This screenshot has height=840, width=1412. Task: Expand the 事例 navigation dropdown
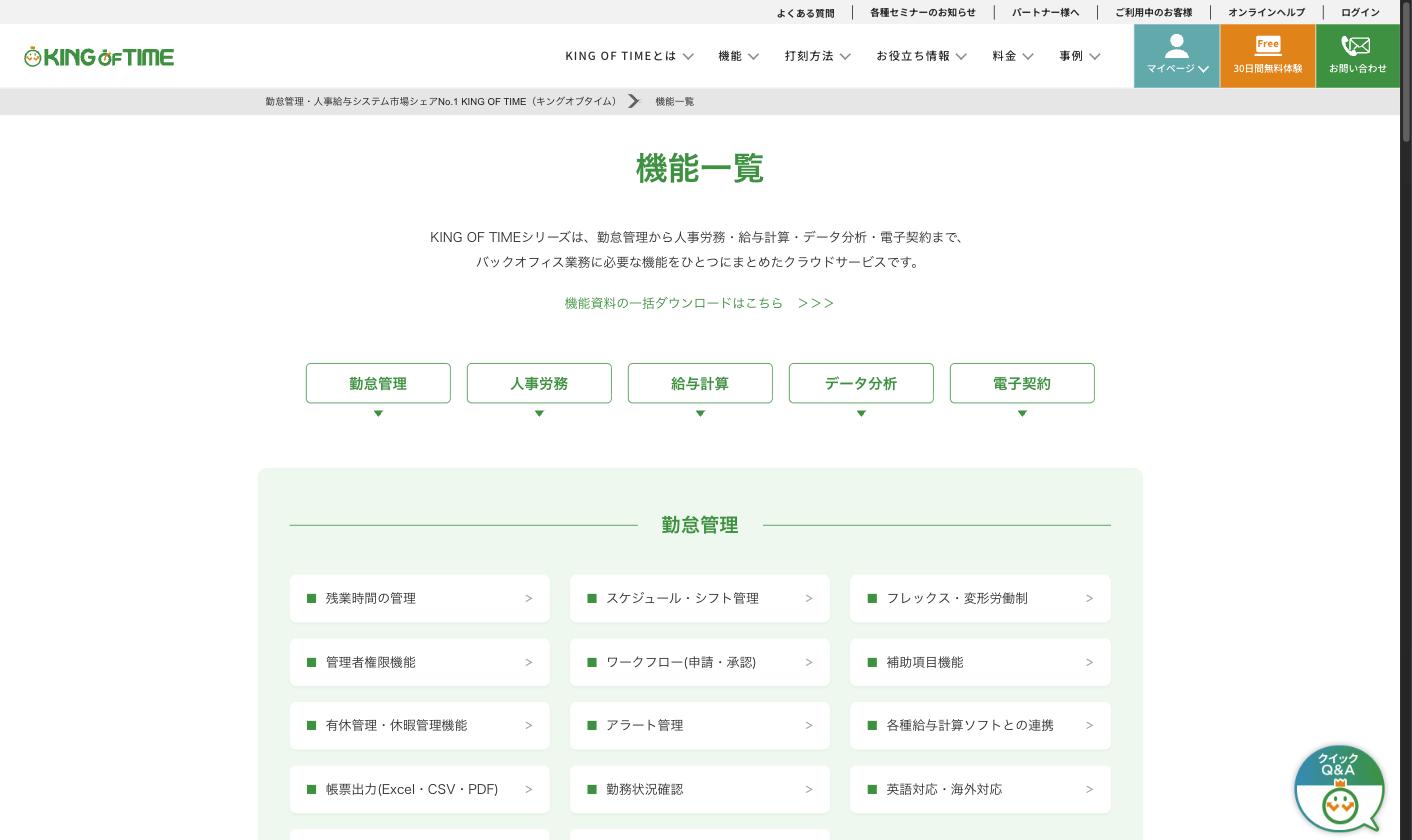(1080, 56)
